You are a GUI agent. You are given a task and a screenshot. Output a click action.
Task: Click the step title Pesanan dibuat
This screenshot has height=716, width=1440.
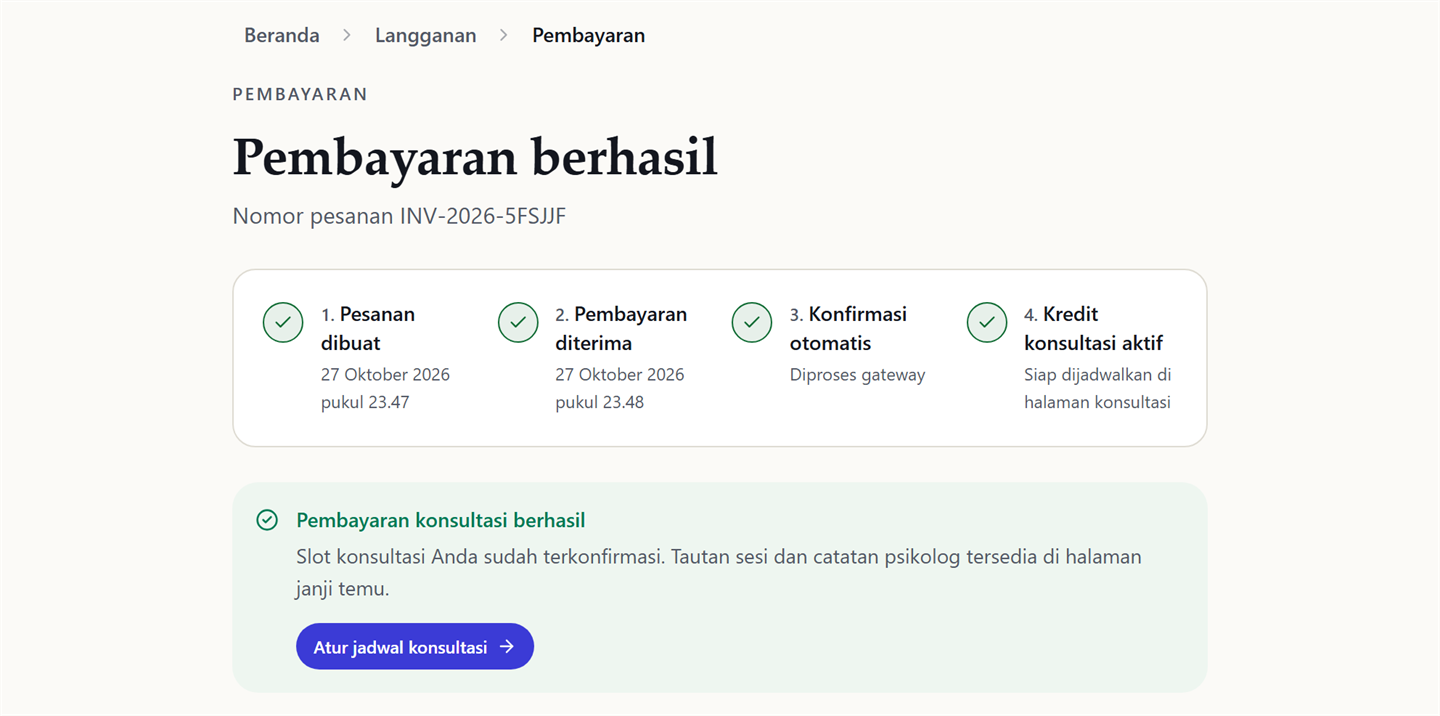[x=368, y=328]
